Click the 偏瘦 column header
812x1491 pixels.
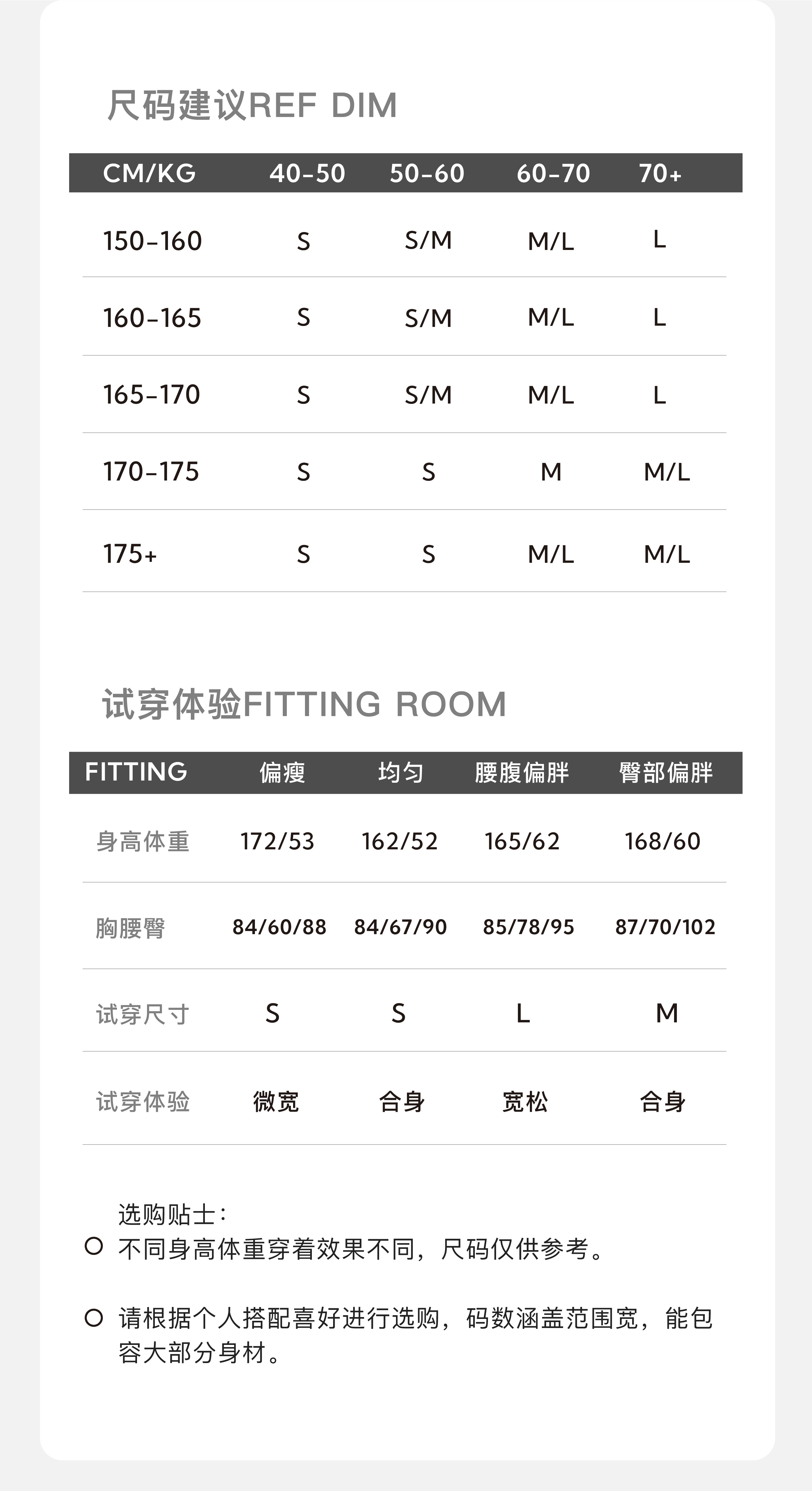[282, 773]
